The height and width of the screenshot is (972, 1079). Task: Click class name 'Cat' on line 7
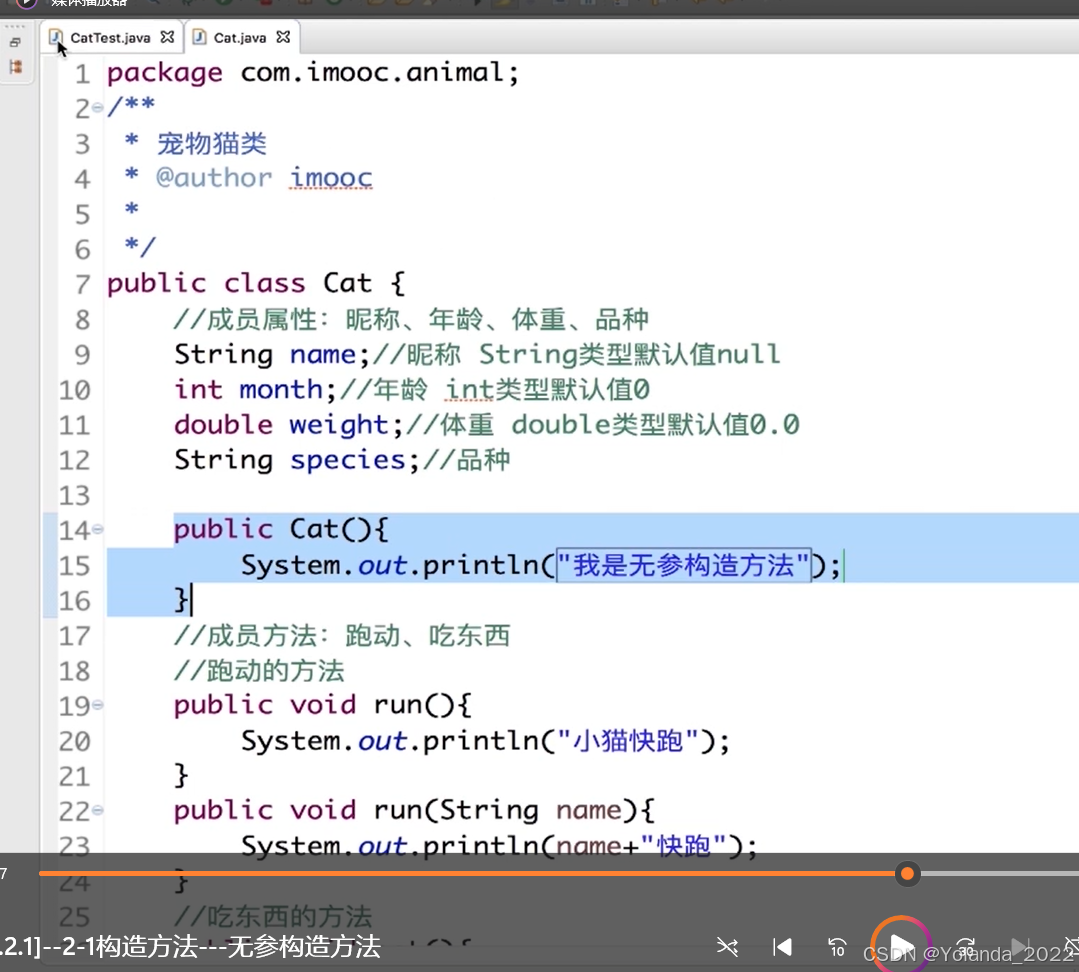pyautogui.click(x=348, y=283)
